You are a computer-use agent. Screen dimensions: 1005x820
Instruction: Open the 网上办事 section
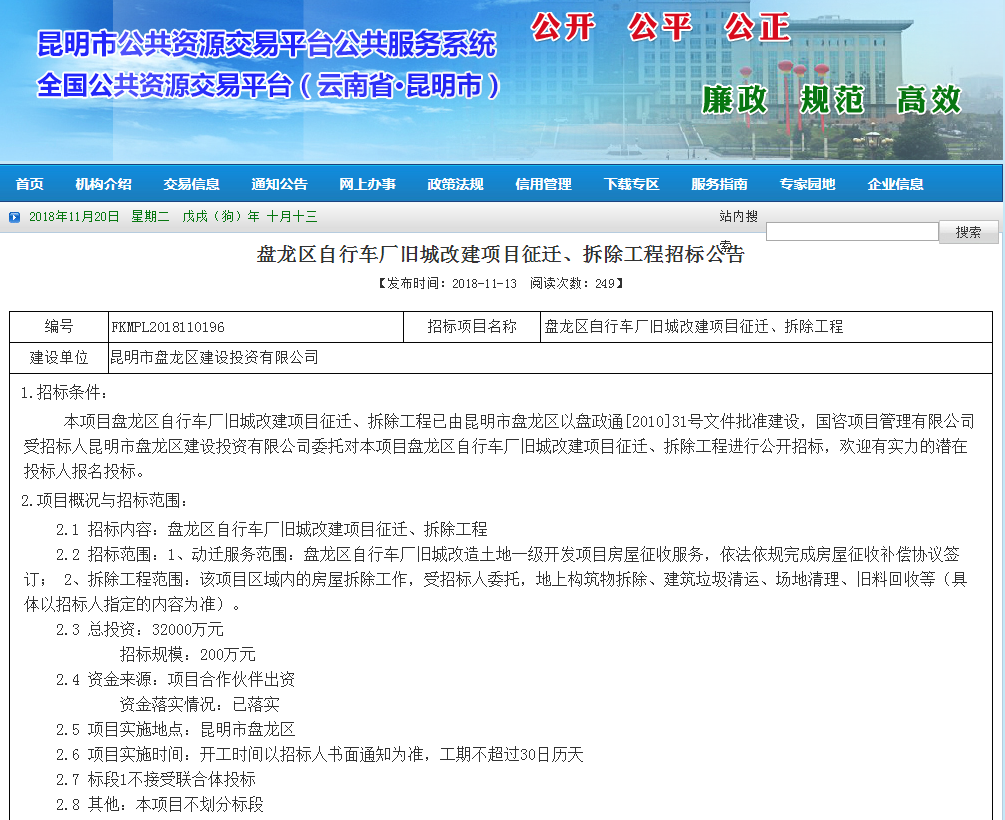(367, 184)
